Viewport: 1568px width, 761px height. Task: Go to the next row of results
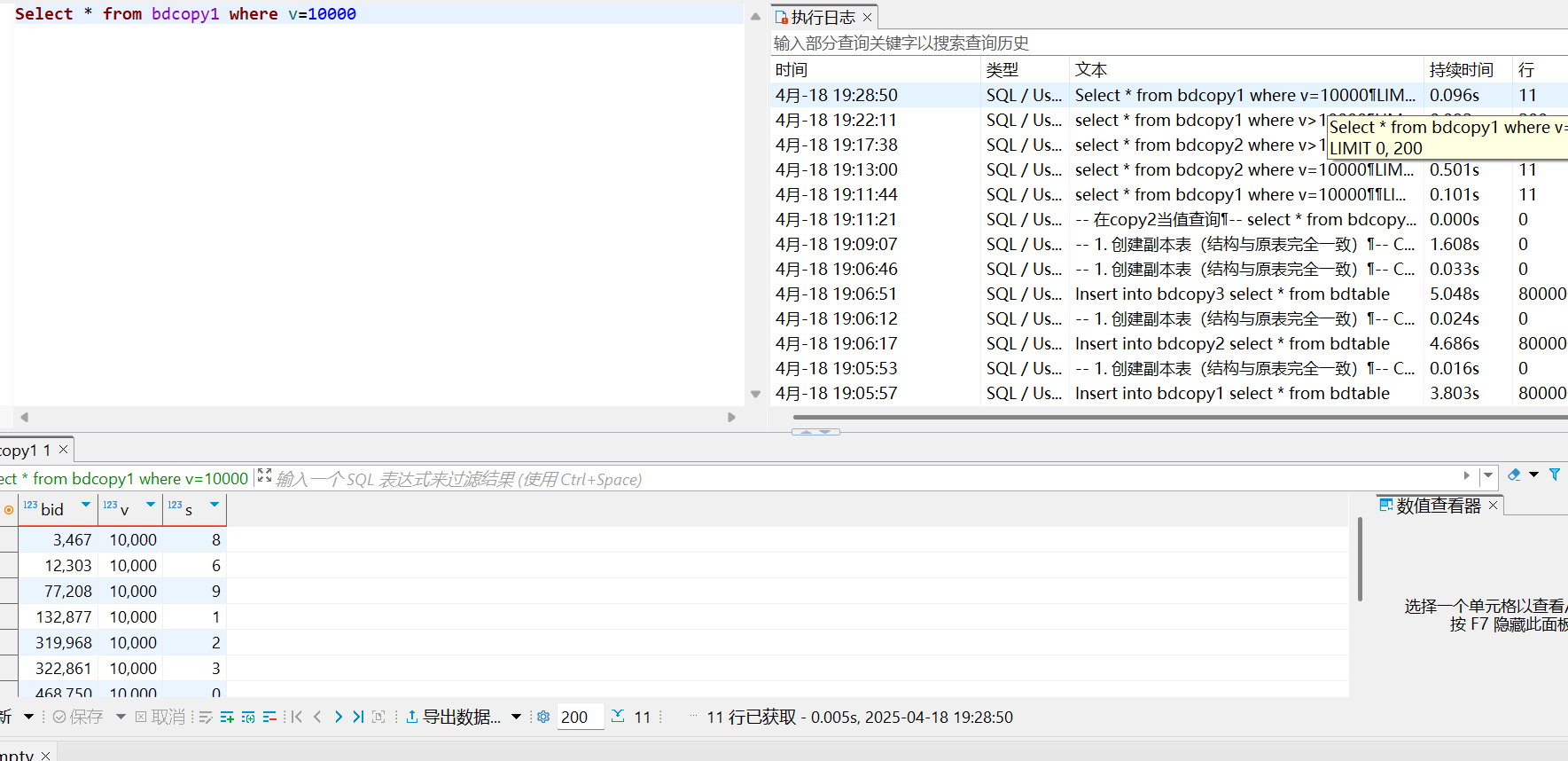(338, 717)
